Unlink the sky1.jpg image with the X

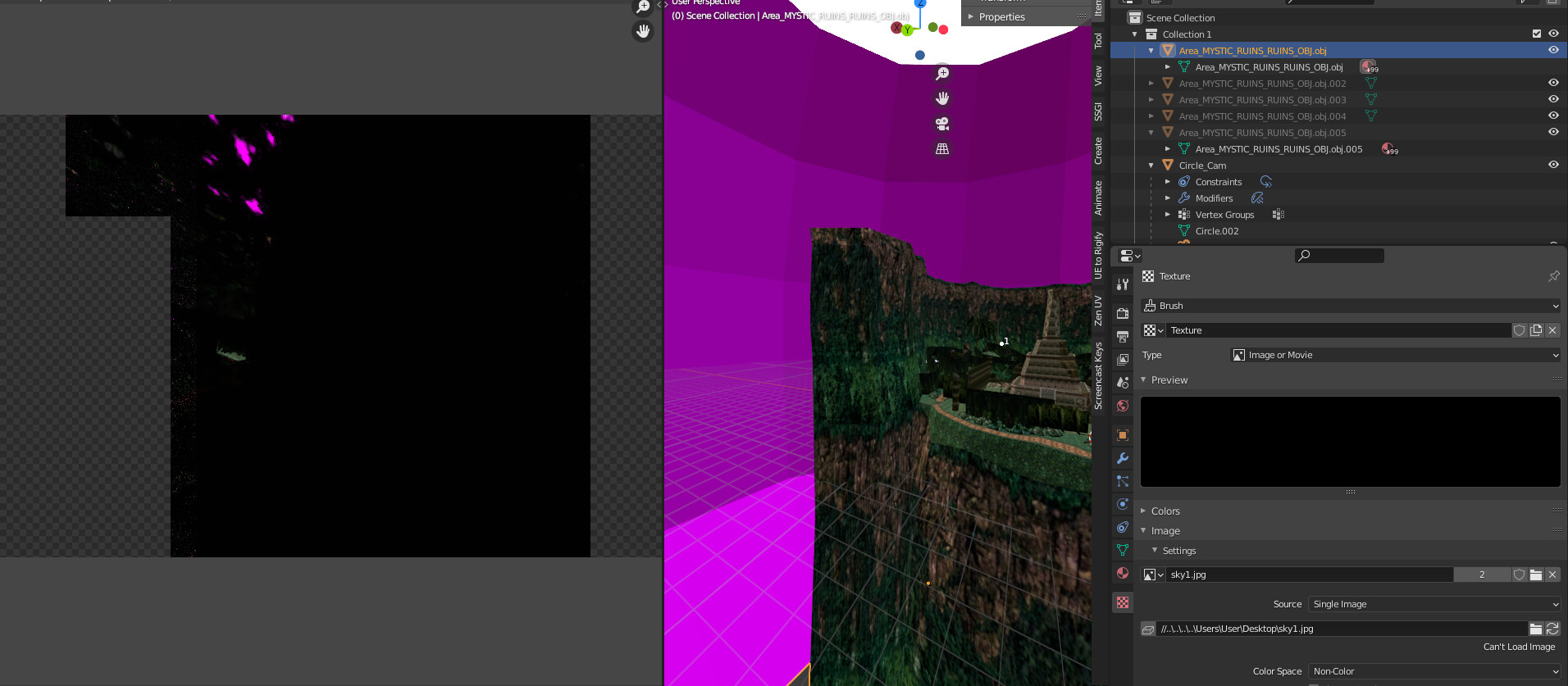click(x=1552, y=575)
